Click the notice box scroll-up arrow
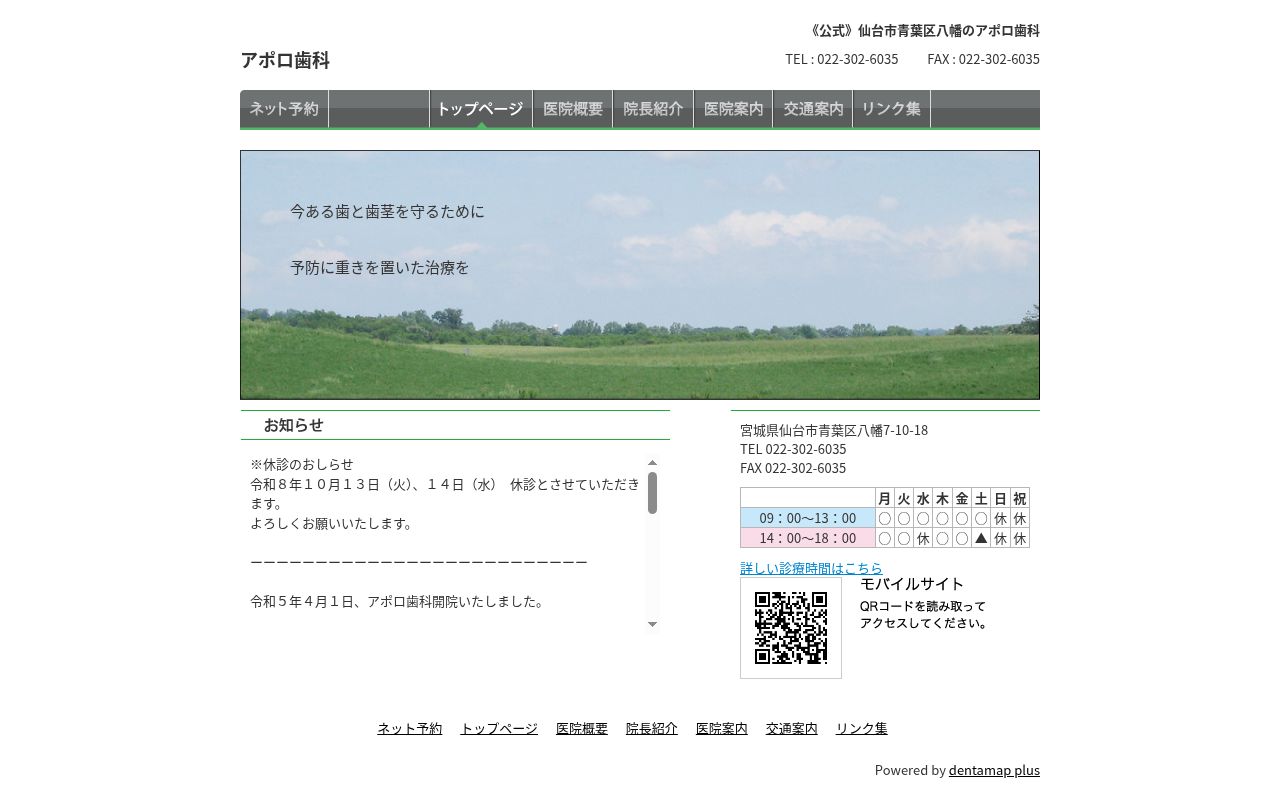 click(x=652, y=463)
